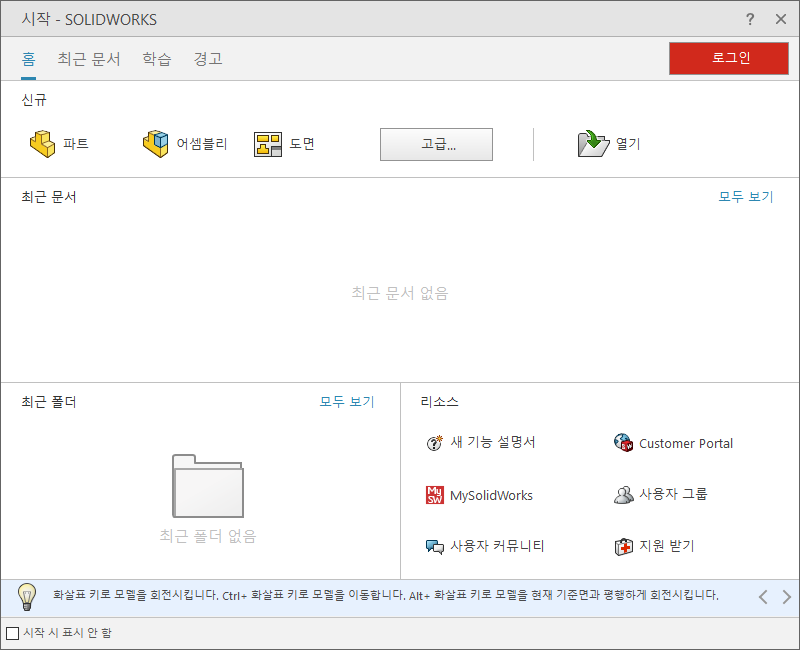Create a new 파트 (Part) document
The width and height of the screenshot is (800, 650).
click(59, 144)
